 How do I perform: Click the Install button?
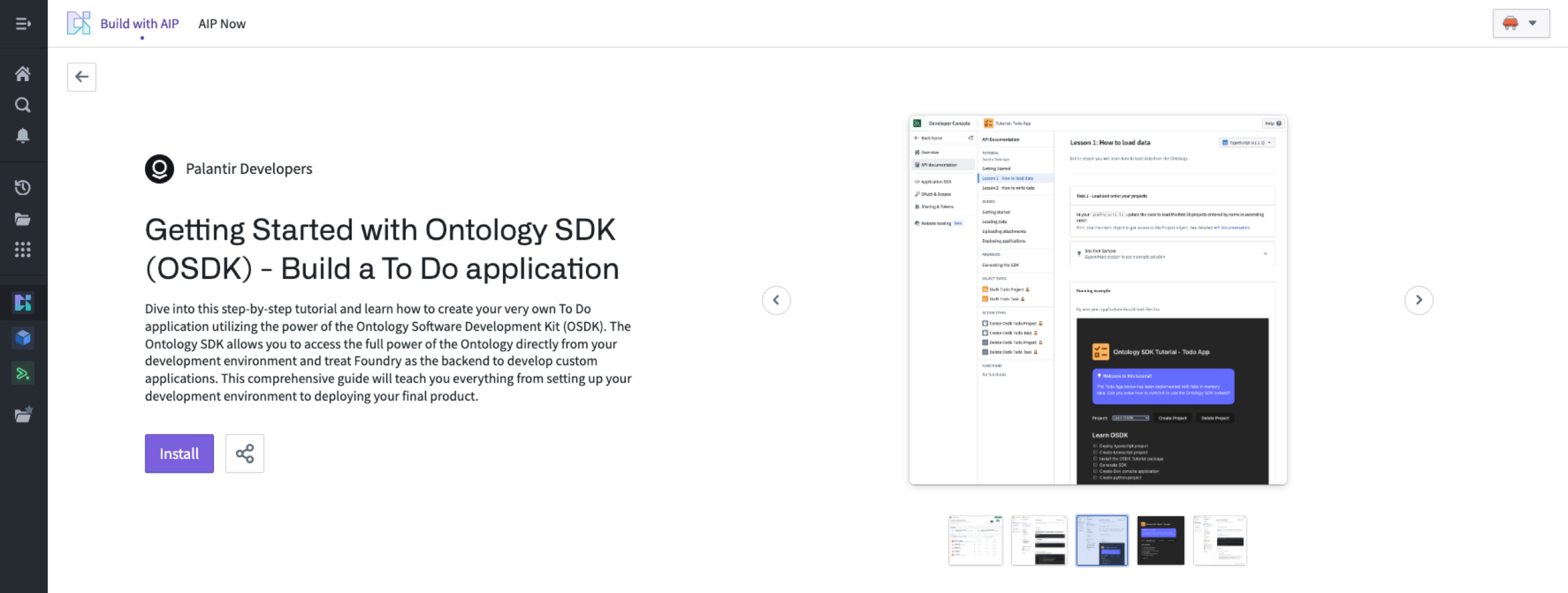(x=180, y=454)
